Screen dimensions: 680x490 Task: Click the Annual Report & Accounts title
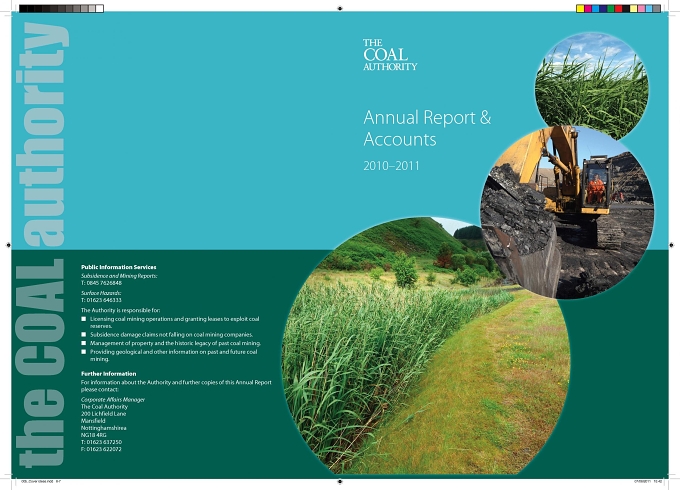pos(427,128)
